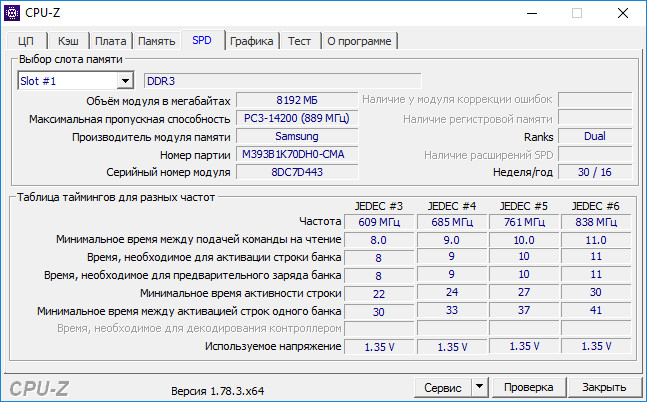
Task: Click the serial number 8DC7D443 field
Action: [297, 172]
